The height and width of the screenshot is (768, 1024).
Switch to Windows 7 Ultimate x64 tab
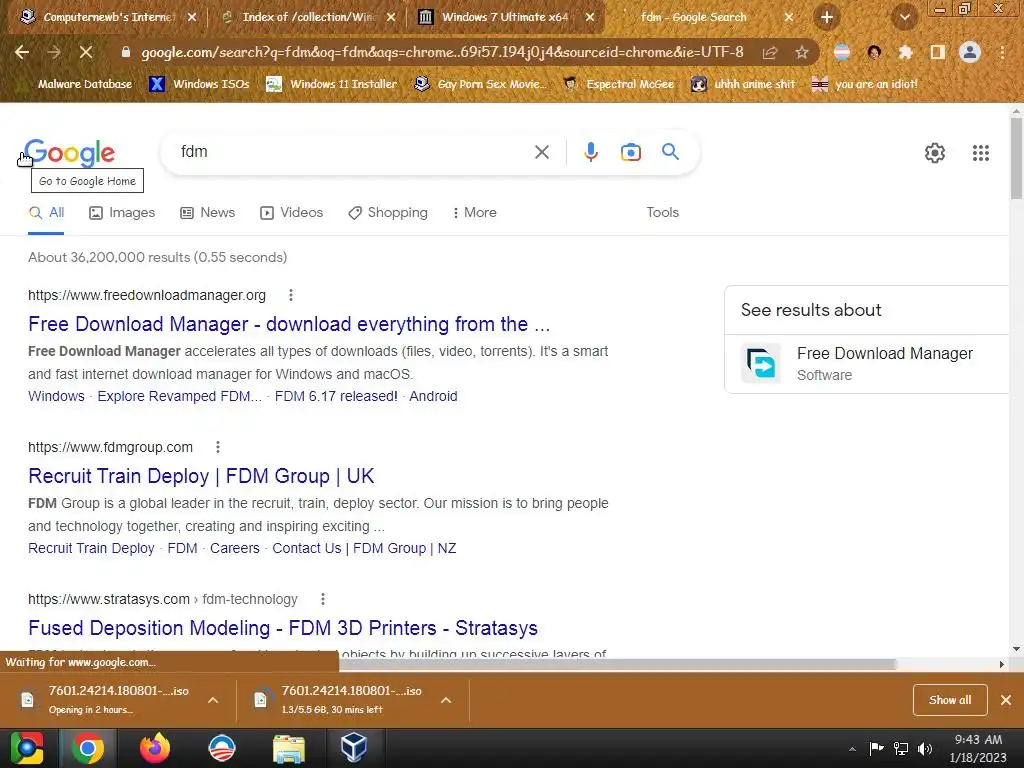(x=506, y=18)
